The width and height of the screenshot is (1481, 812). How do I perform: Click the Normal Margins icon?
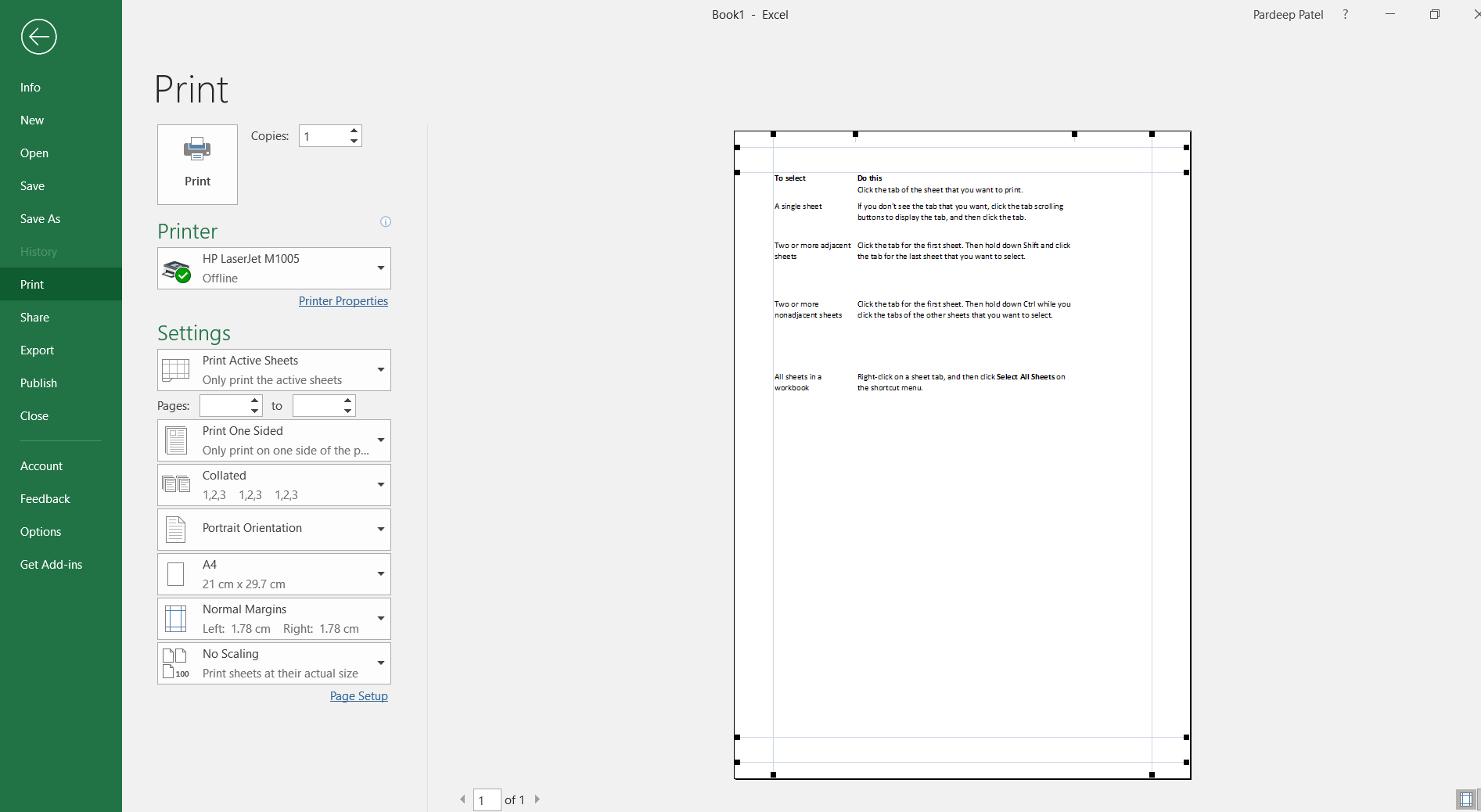(176, 618)
